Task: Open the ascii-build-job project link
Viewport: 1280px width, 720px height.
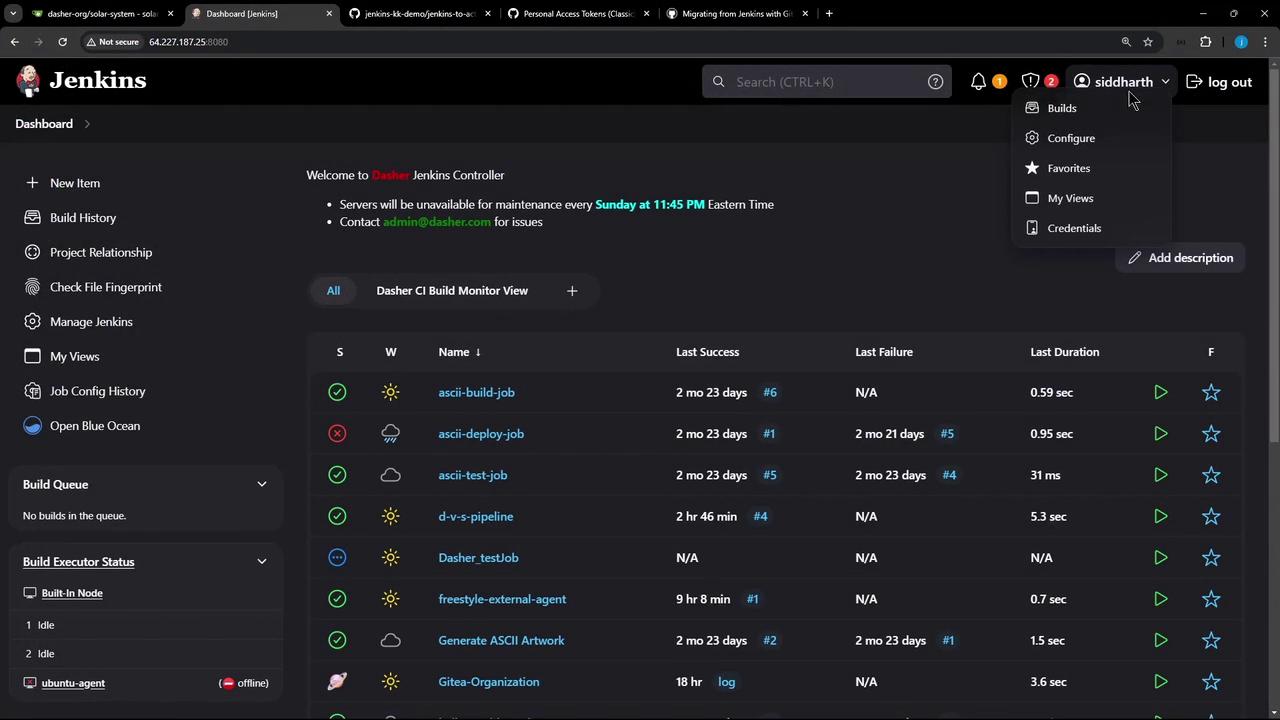Action: 476,393
